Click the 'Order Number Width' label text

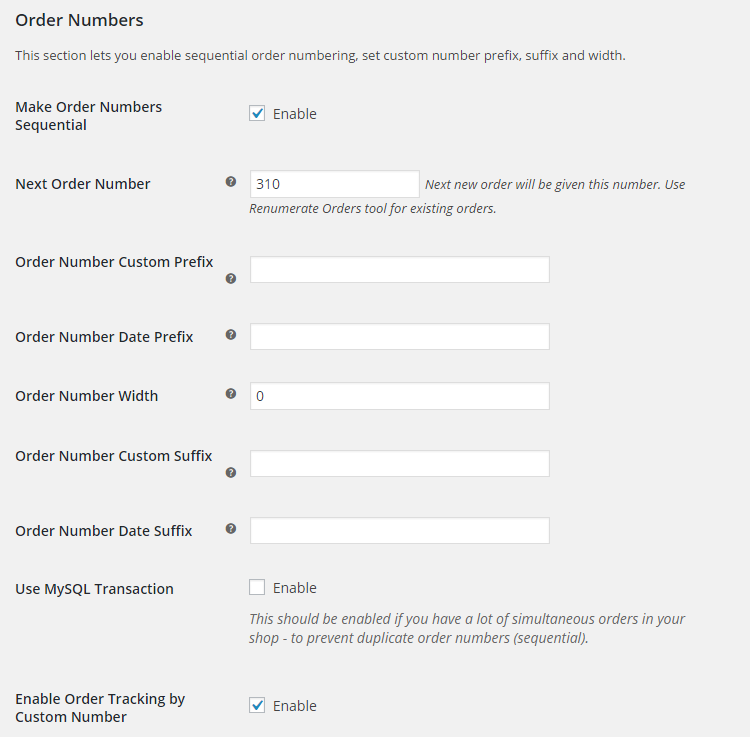(x=87, y=396)
